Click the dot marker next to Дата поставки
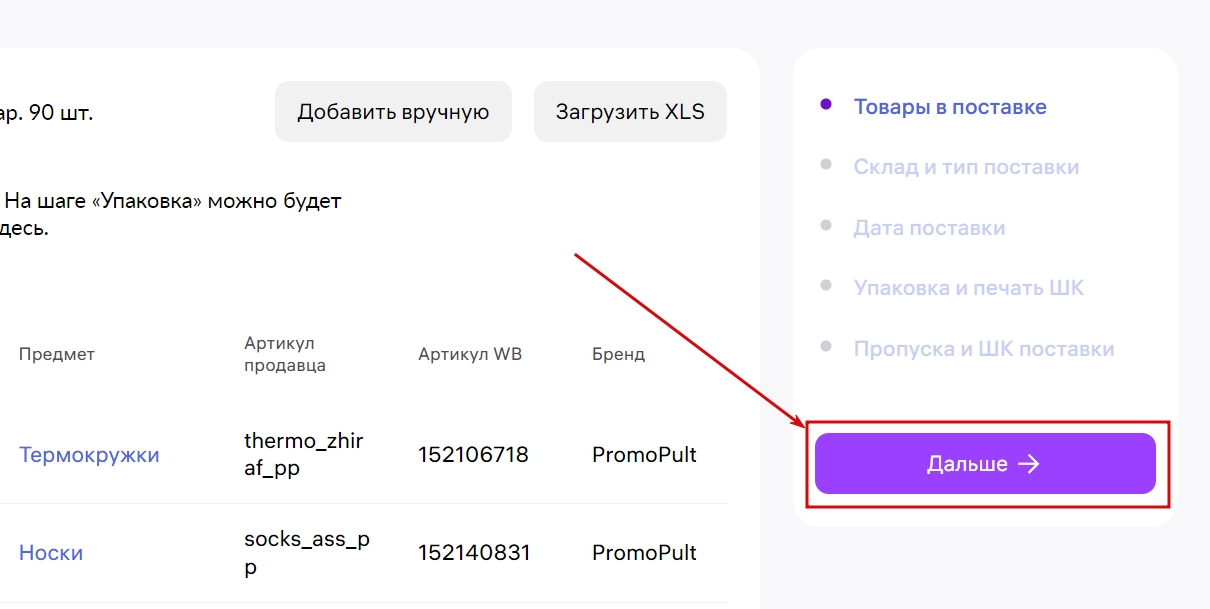1210x609 pixels. 827,226
